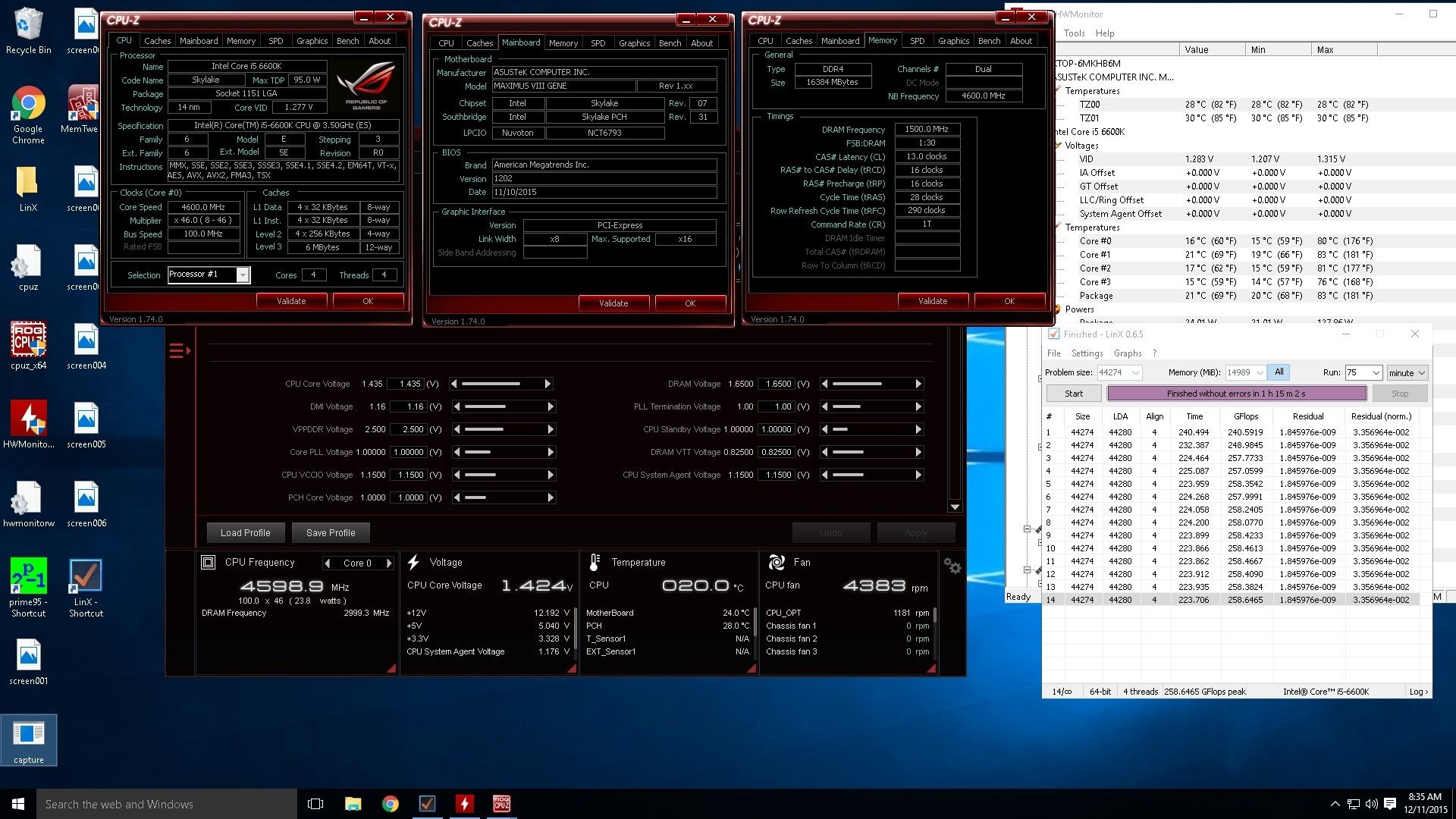Click Validate in the first CPU-Z window
This screenshot has height=819, width=1456.
click(291, 301)
